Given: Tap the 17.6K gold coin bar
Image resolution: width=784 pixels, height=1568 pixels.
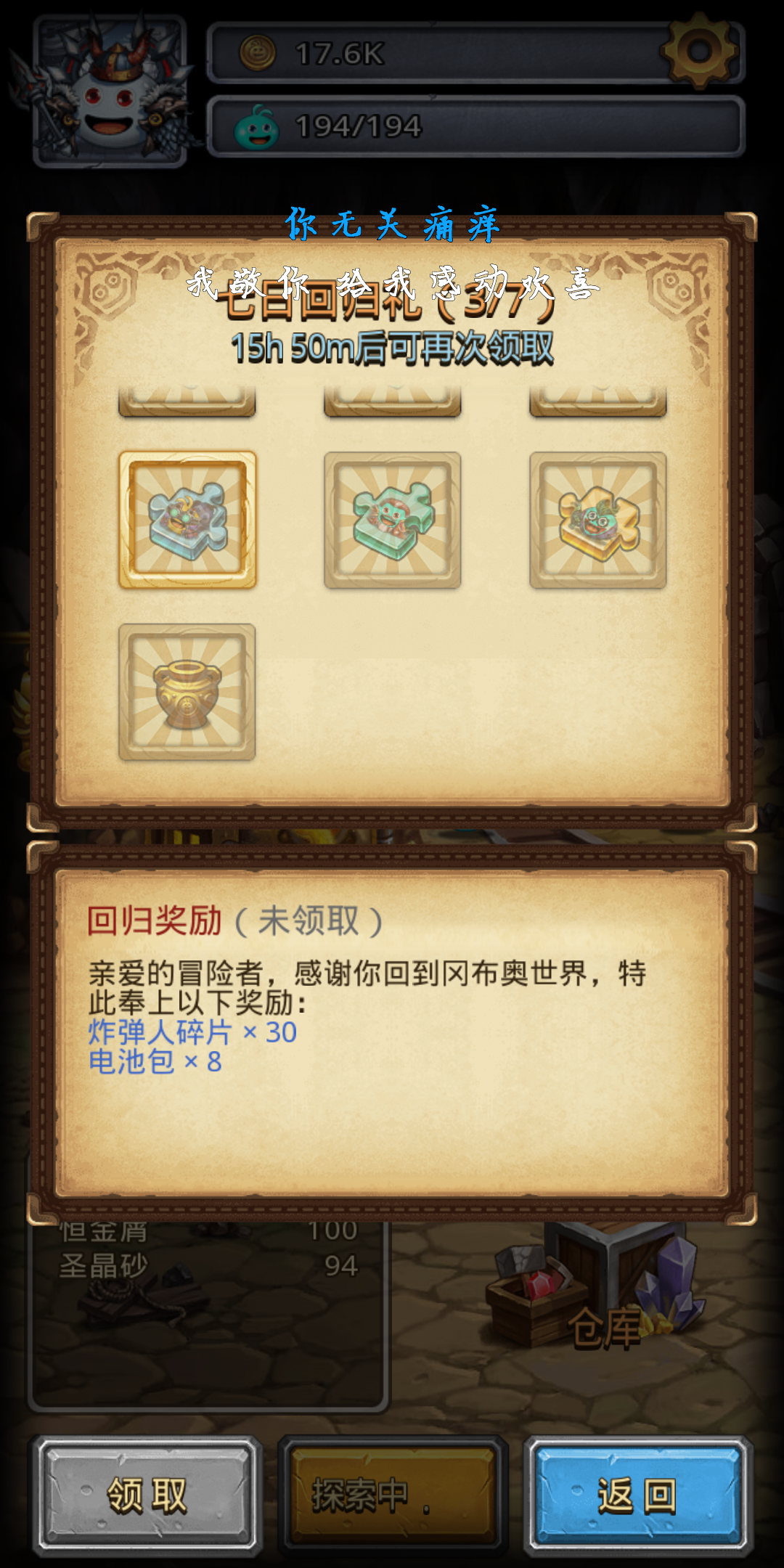Looking at the screenshot, I should pyautogui.click(x=475, y=53).
